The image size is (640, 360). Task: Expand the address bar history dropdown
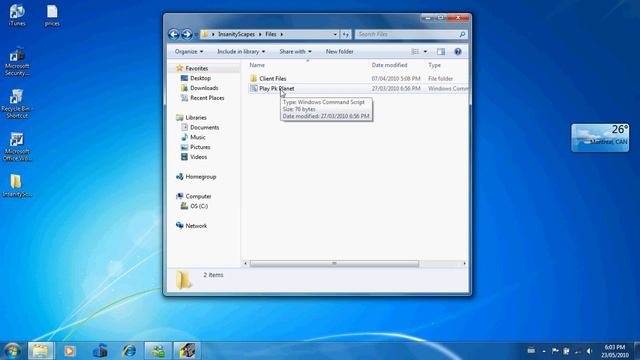335,34
